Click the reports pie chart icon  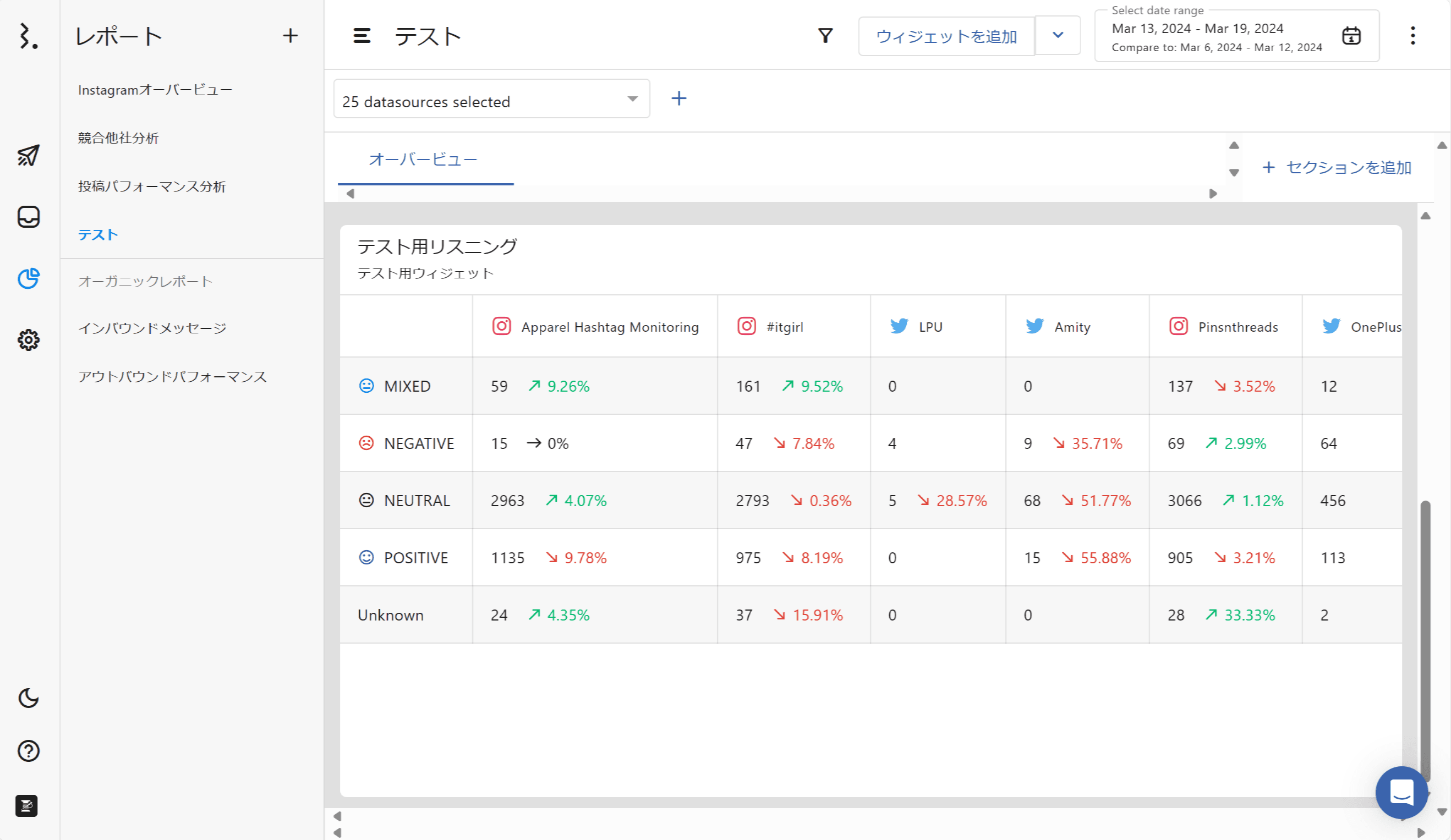click(28, 279)
